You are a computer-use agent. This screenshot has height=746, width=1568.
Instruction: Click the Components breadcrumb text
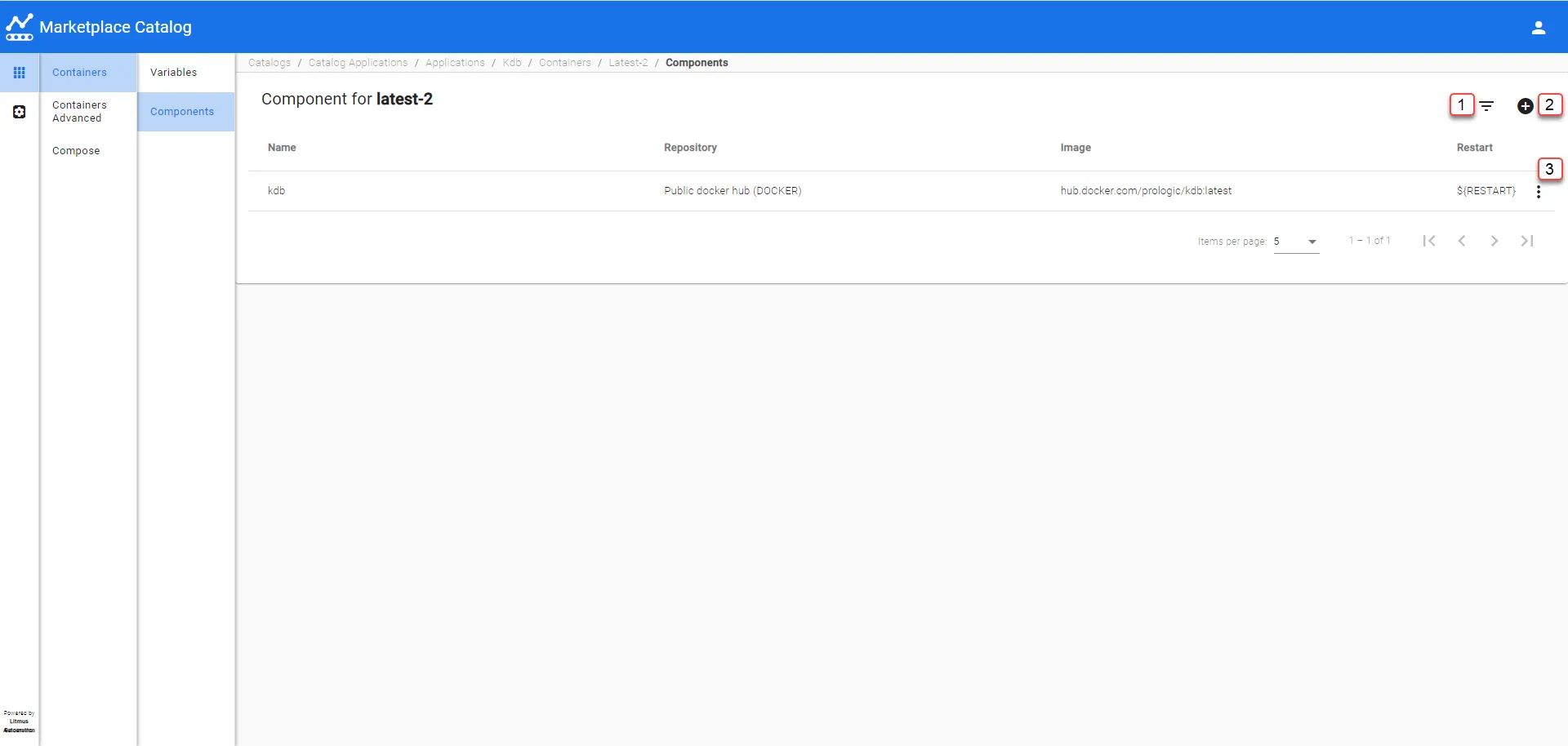pos(697,63)
